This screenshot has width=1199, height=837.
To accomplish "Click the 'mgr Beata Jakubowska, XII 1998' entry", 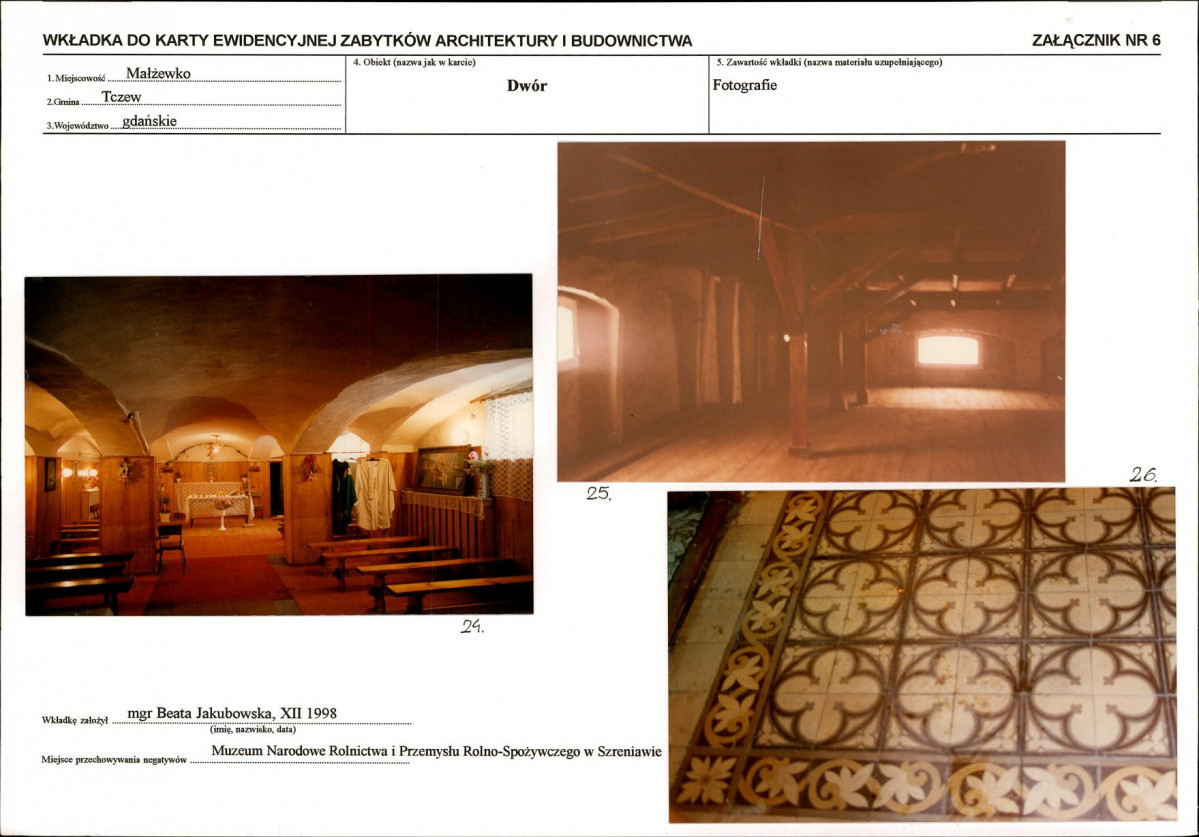I will [232, 713].
